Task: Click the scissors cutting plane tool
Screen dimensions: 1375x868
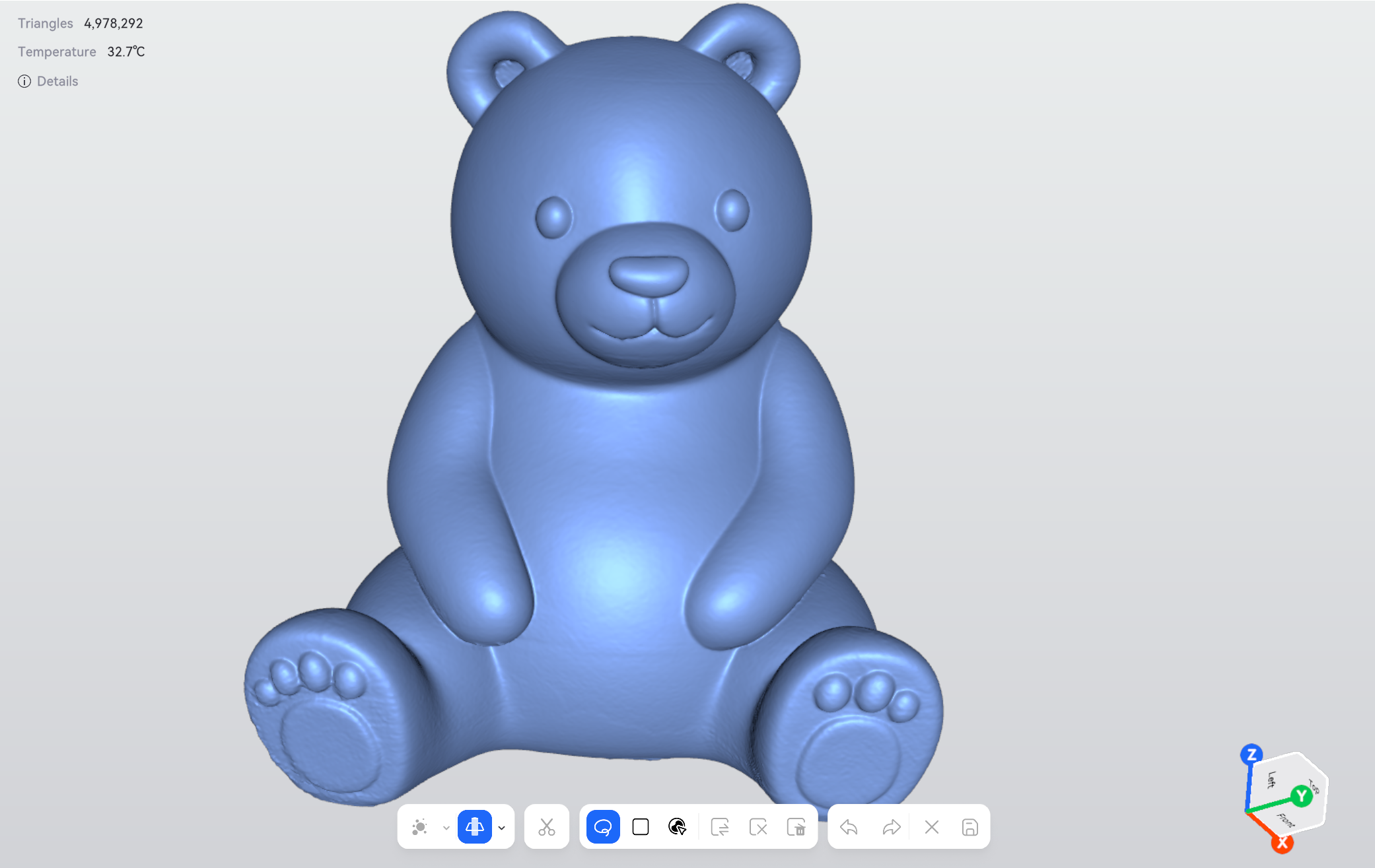Action: [547, 826]
